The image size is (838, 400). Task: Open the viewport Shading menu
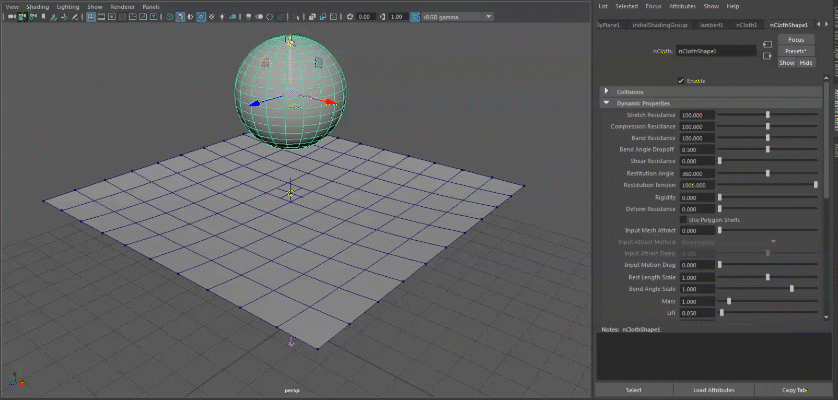pyautogui.click(x=37, y=7)
